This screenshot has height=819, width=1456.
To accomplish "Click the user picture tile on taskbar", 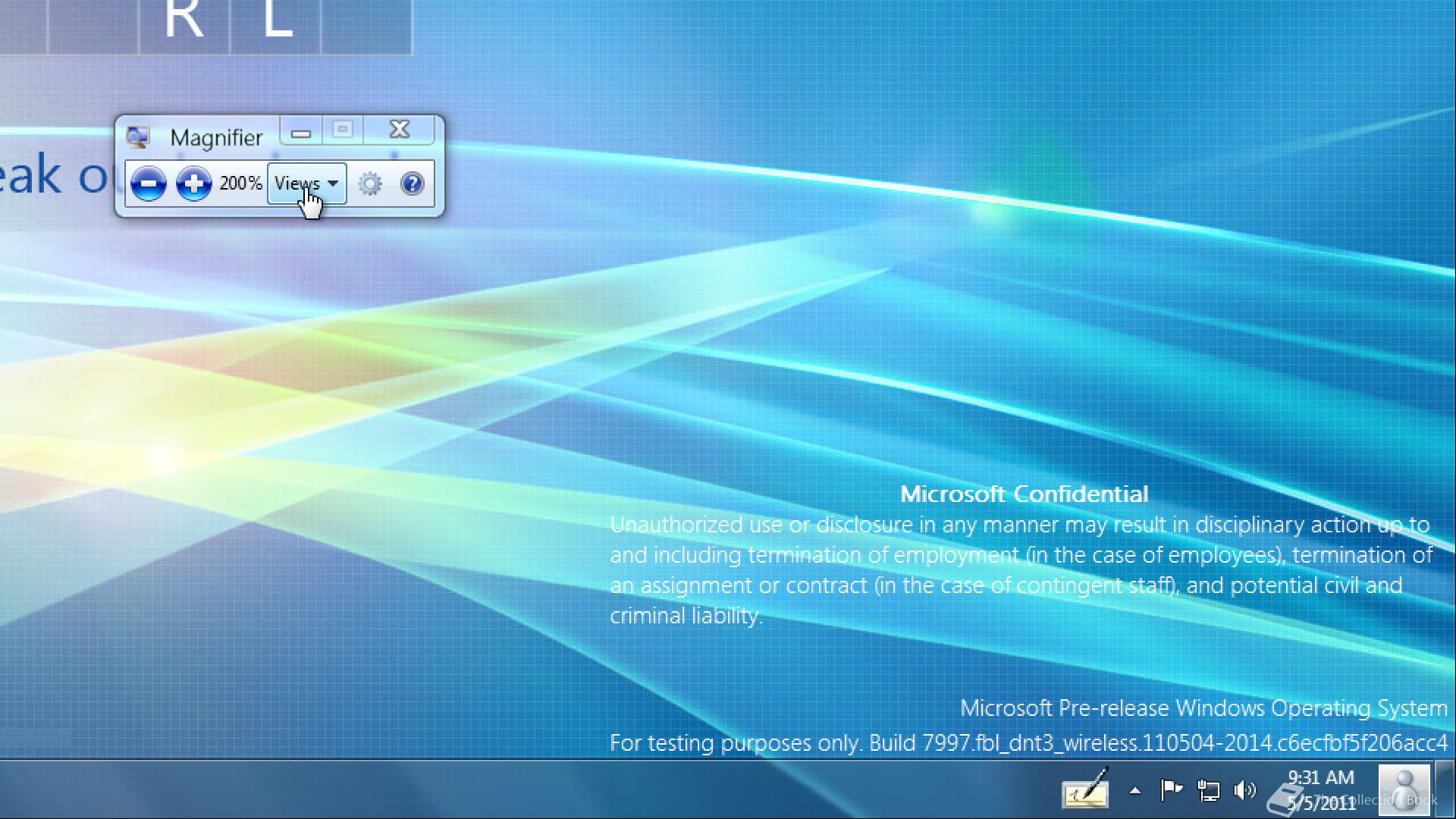I will click(1404, 789).
